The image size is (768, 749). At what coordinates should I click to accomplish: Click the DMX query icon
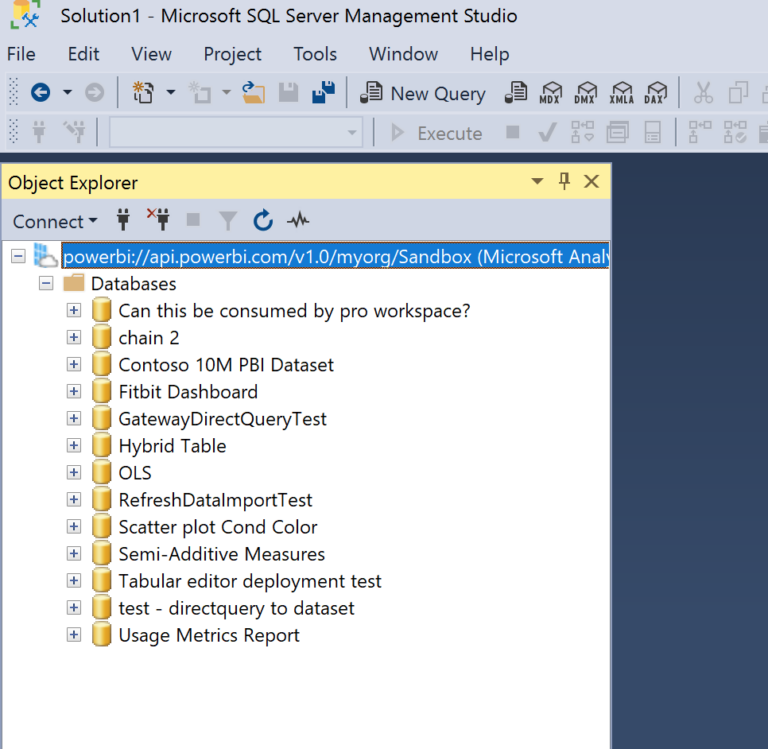(x=585, y=93)
